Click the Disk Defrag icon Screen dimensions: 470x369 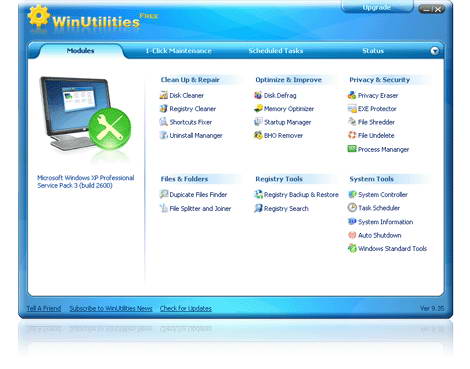(x=258, y=95)
